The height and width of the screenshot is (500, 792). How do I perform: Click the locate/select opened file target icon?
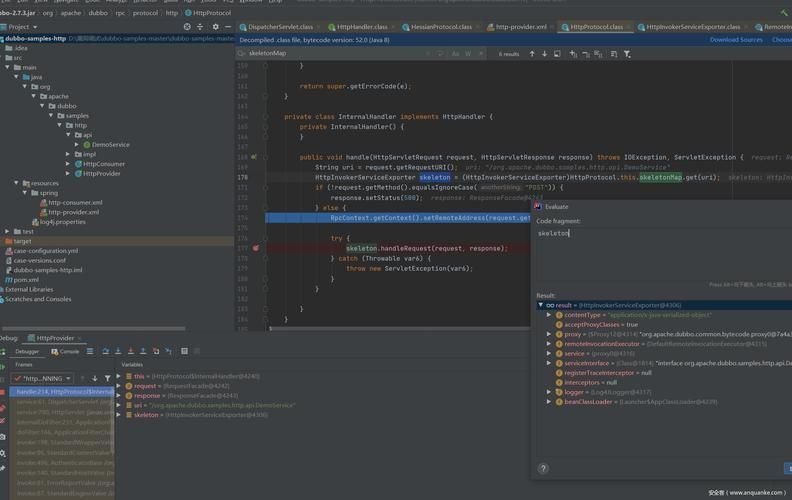coord(187,27)
